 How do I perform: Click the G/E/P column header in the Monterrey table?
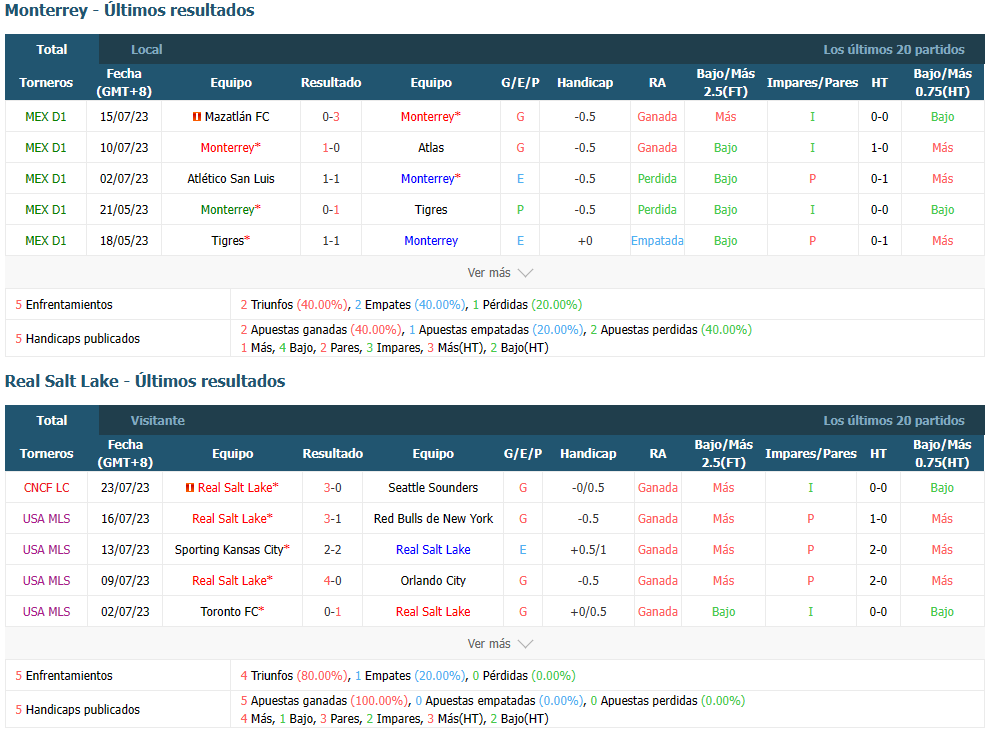coord(520,82)
